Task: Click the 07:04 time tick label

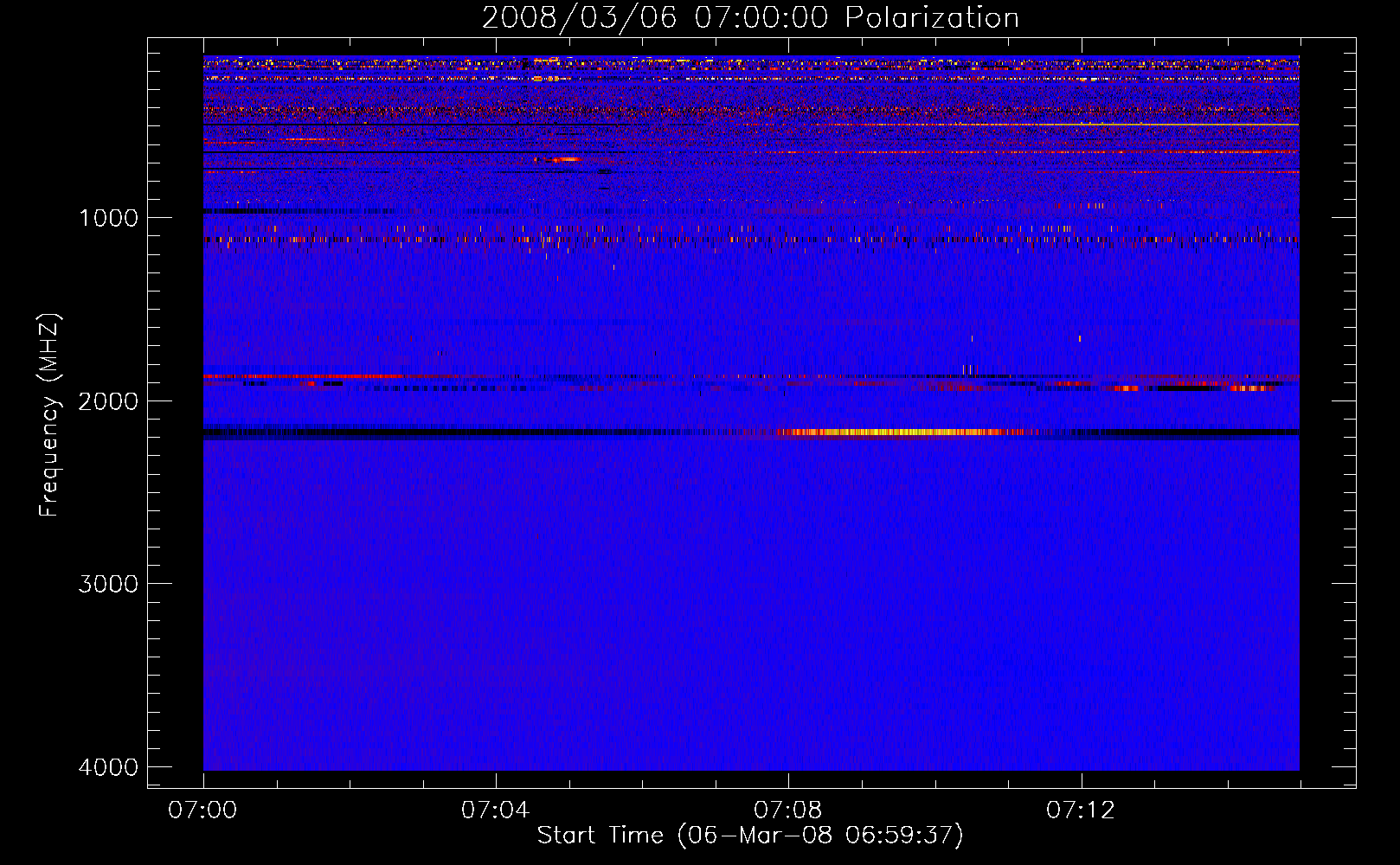Action: coord(495,811)
